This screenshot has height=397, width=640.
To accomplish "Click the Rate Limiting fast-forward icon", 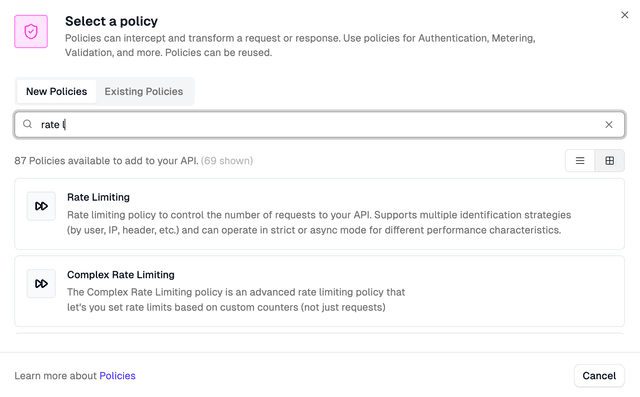I will pyautogui.click(x=41, y=206).
